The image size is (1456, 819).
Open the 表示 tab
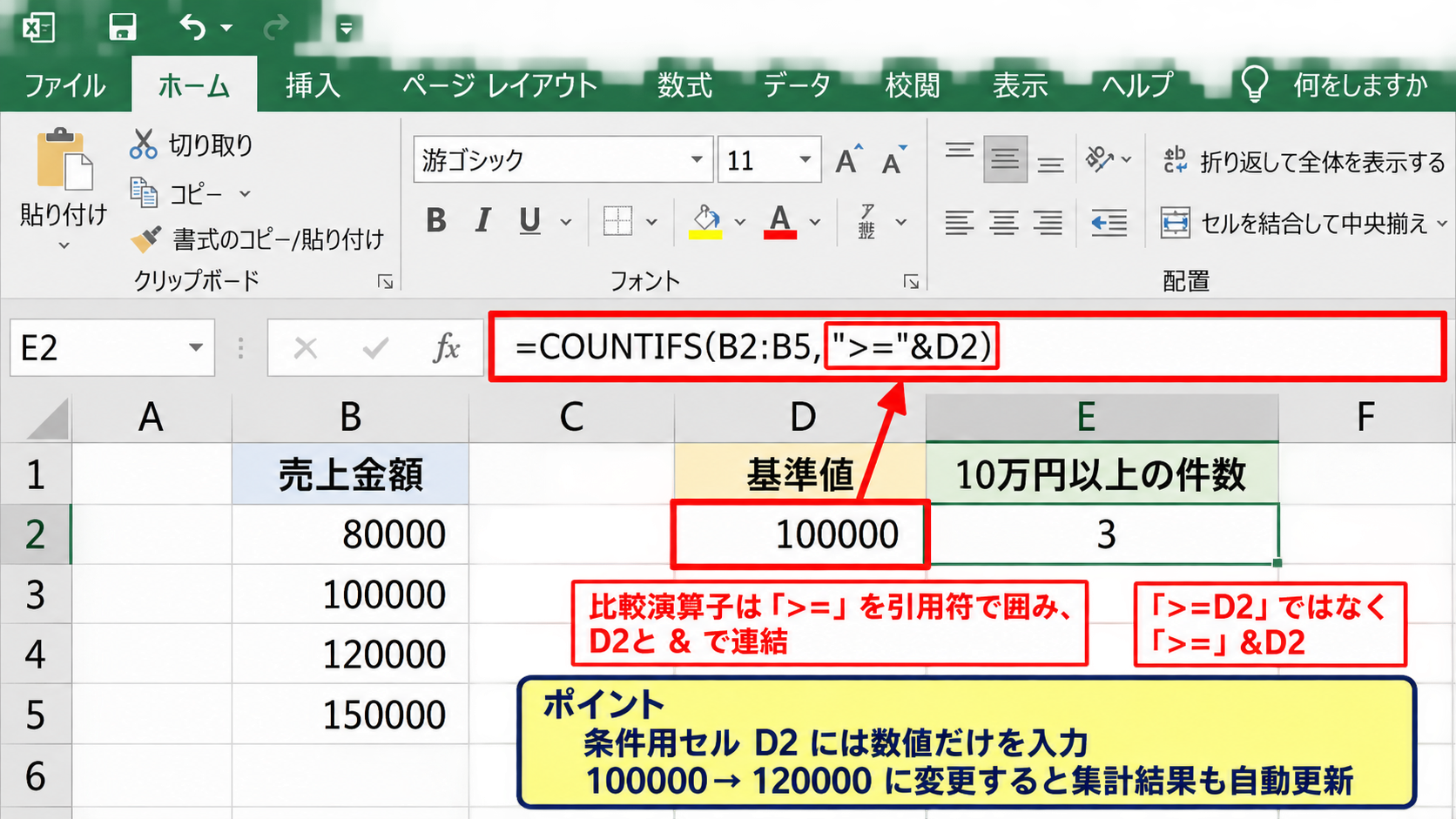click(x=1020, y=85)
